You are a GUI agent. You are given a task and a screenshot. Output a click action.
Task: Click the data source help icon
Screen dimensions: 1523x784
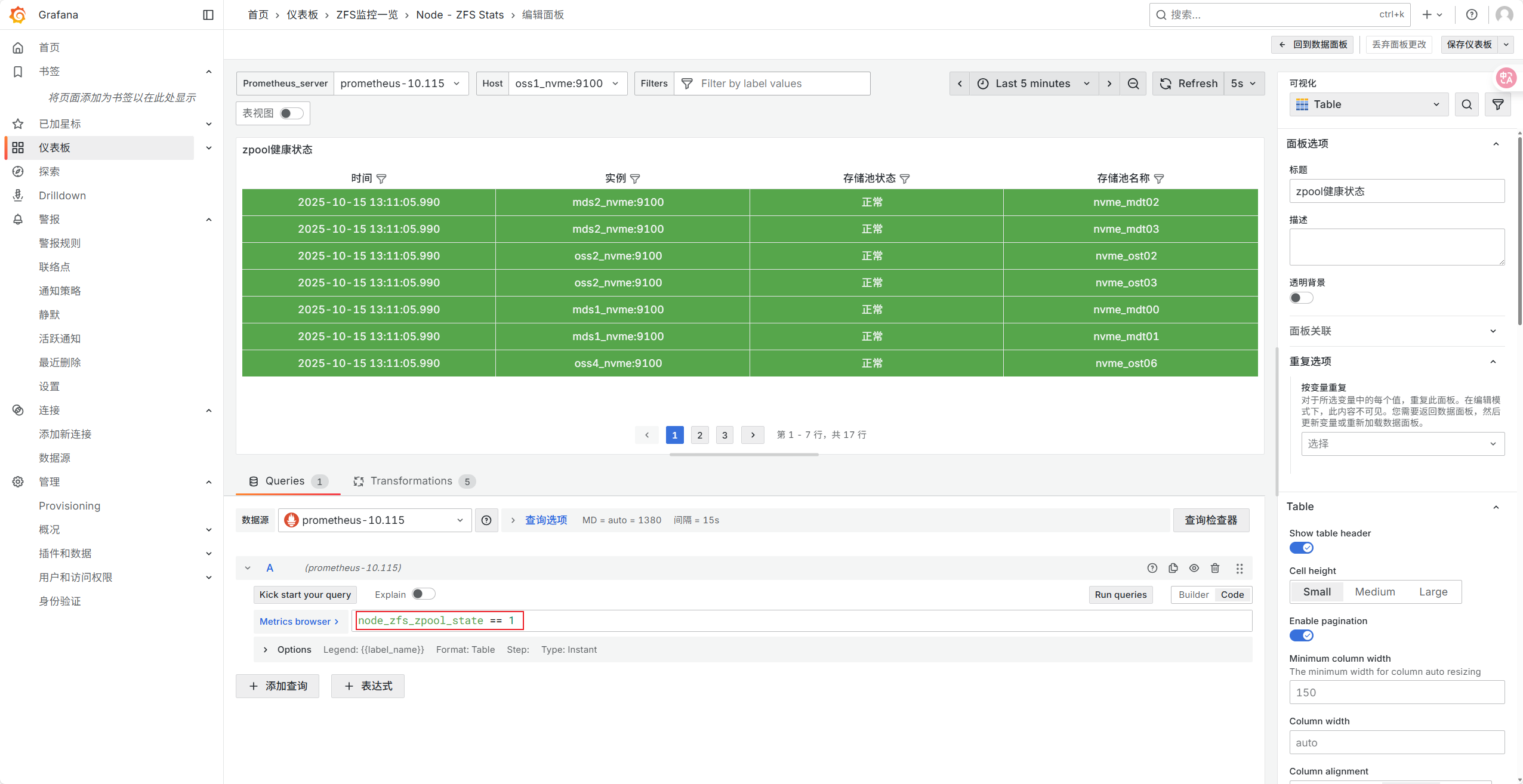click(x=486, y=520)
